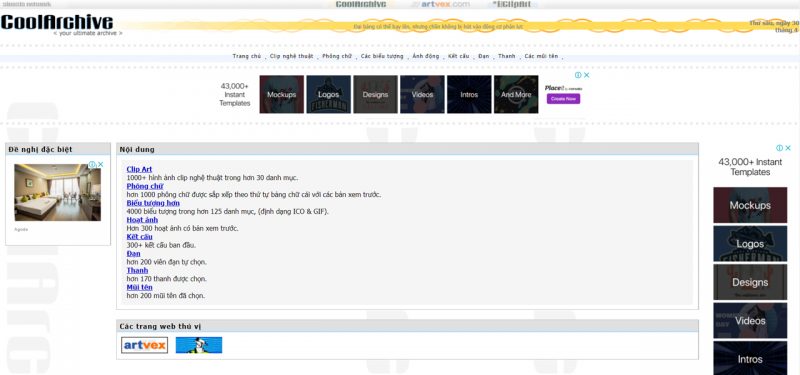This screenshot has height=375, width=800.
Task: Click the Intros thumbnail in top banner ad
Action: coord(469,94)
